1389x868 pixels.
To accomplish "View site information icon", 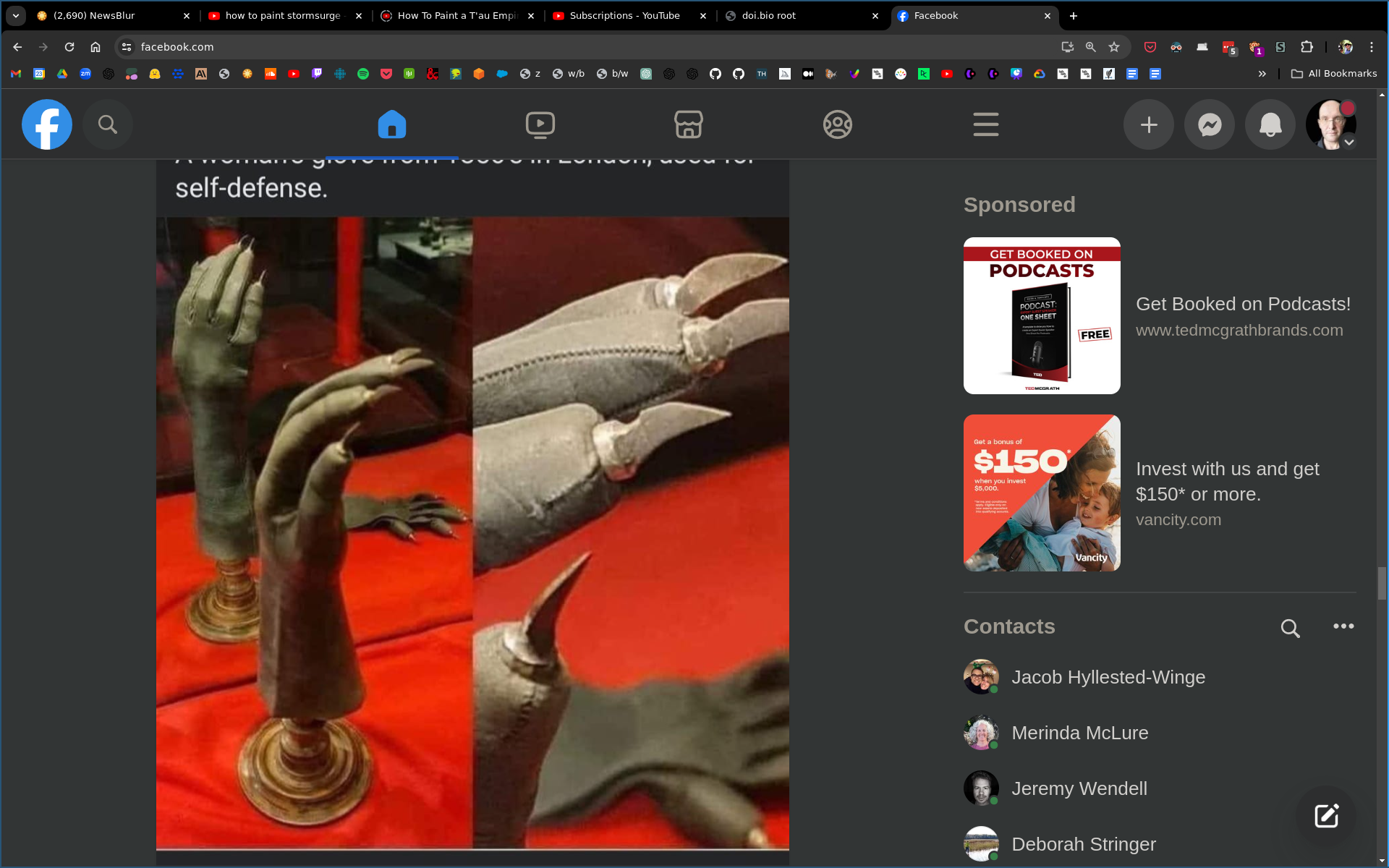I will pyautogui.click(x=127, y=47).
